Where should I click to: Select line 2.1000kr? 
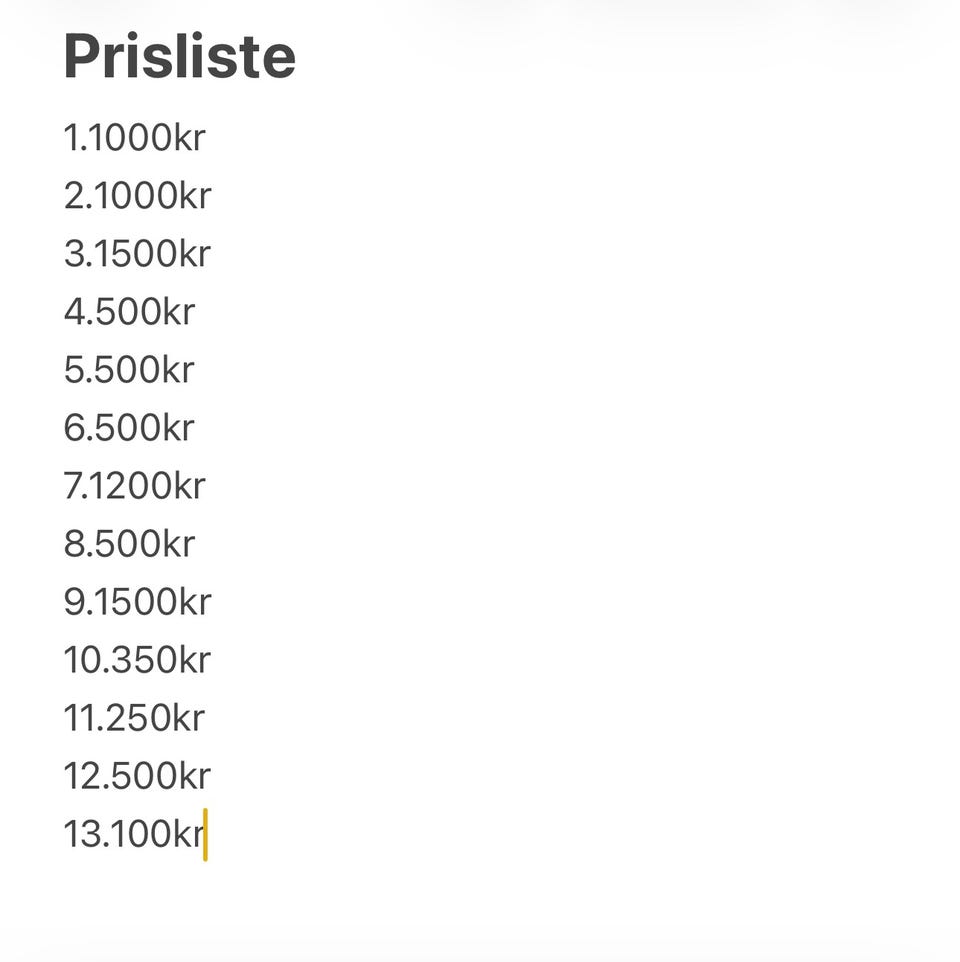(137, 195)
